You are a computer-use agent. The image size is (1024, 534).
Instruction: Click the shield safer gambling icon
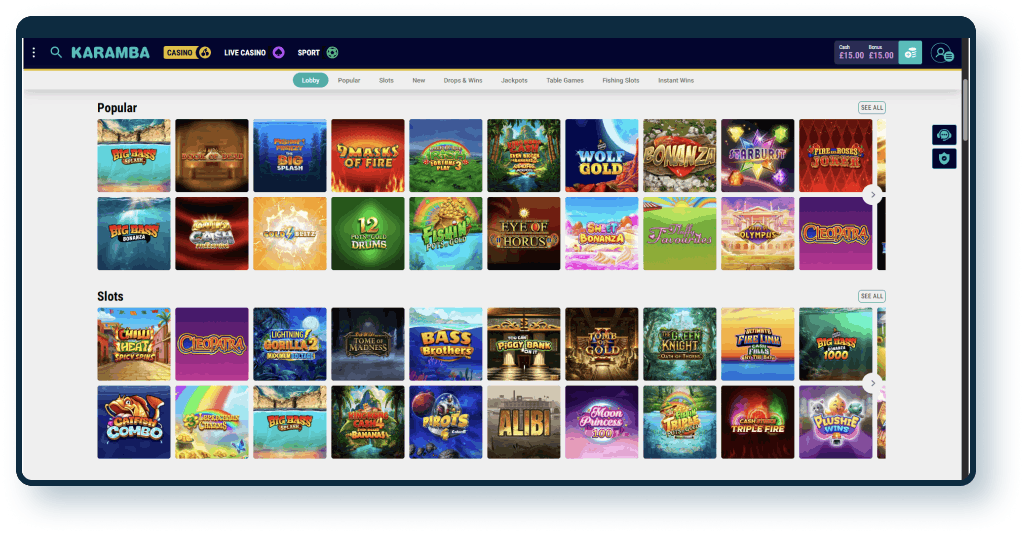pos(944,159)
